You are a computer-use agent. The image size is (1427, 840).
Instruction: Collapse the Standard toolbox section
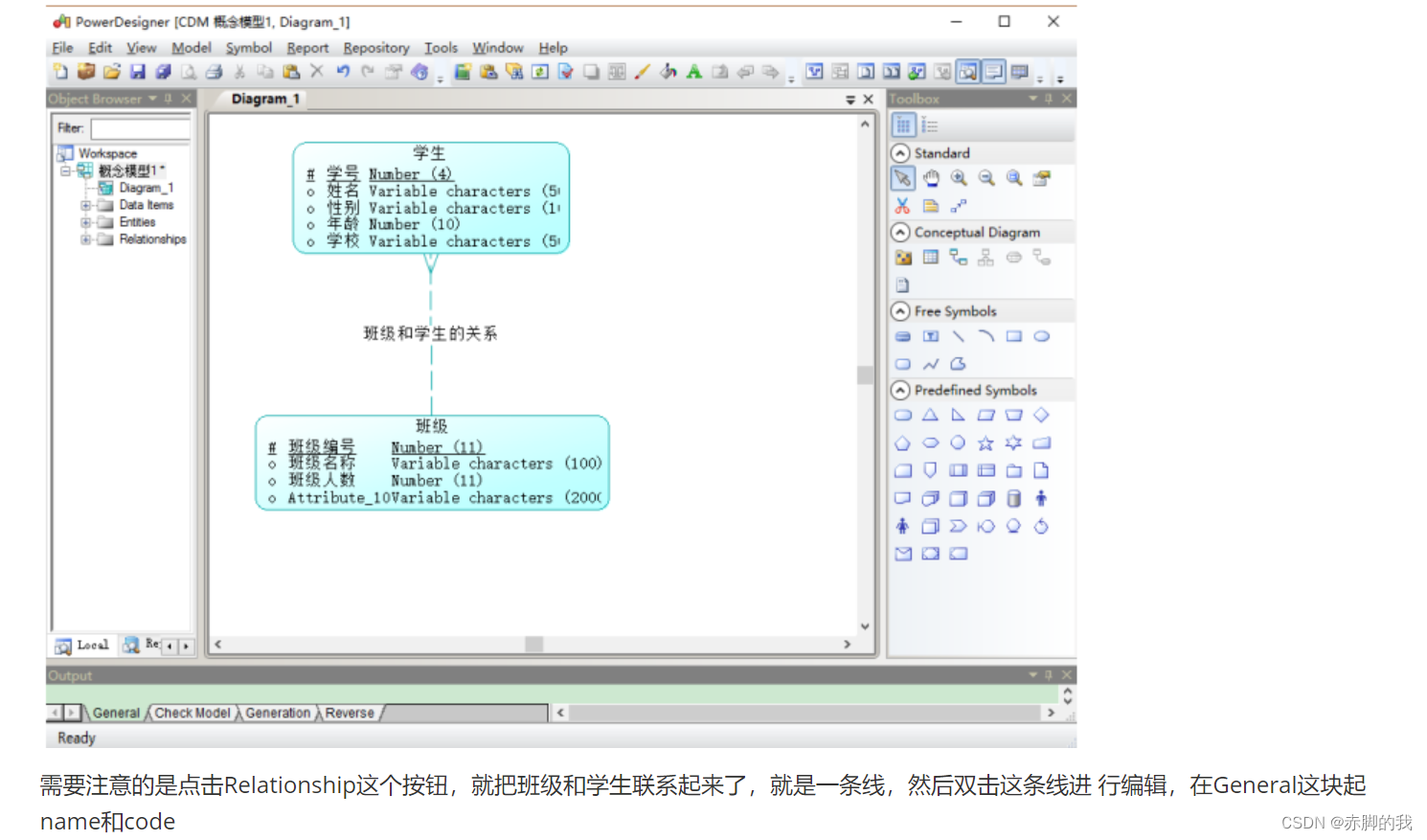click(900, 152)
